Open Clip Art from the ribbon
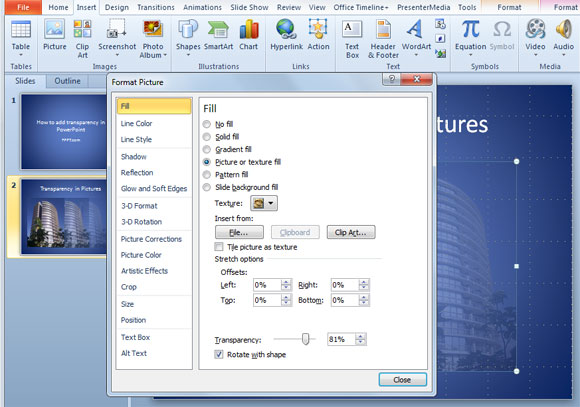The width and height of the screenshot is (580, 407). (82, 38)
